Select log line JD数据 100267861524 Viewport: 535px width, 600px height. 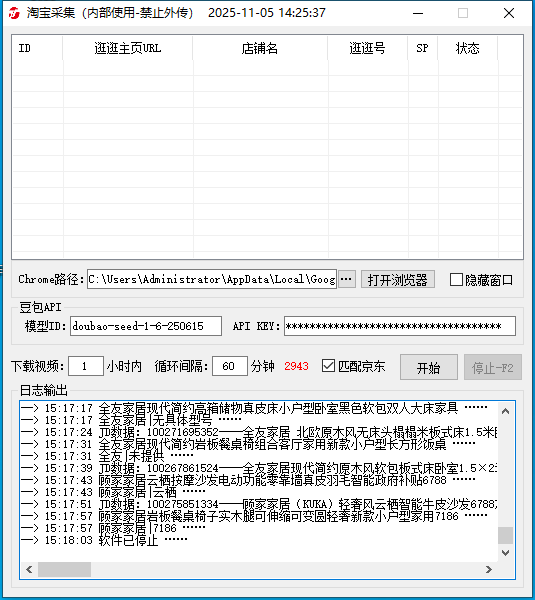(x=259, y=468)
